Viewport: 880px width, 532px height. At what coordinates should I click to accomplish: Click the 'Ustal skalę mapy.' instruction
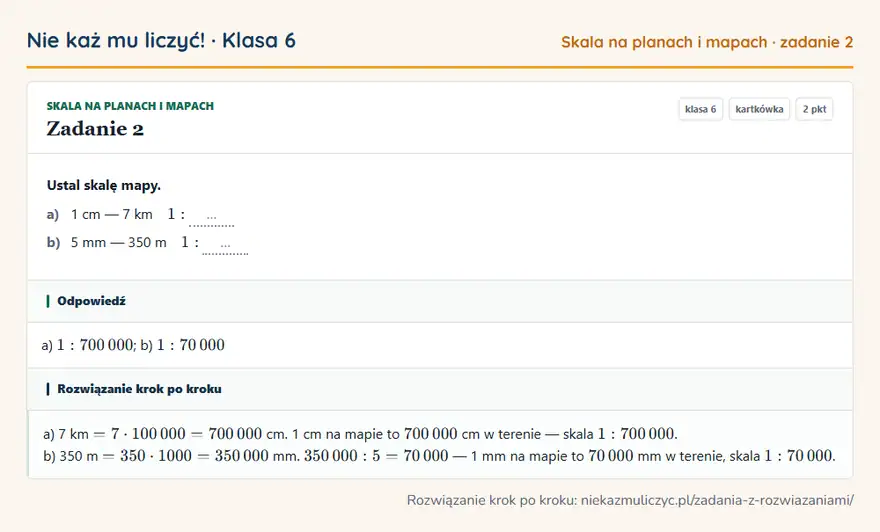(104, 185)
